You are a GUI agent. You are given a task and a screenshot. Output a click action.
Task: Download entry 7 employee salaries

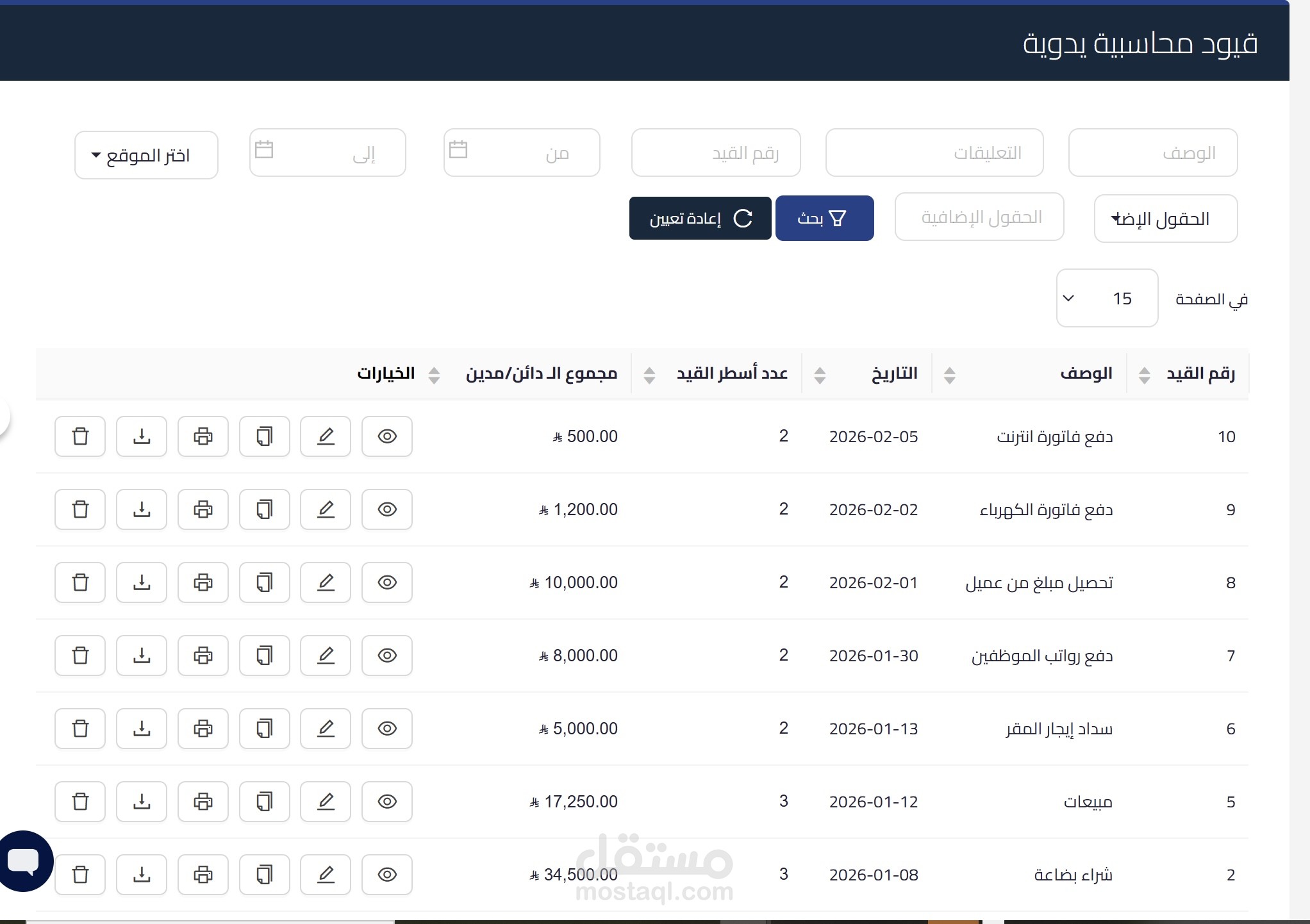click(x=142, y=656)
